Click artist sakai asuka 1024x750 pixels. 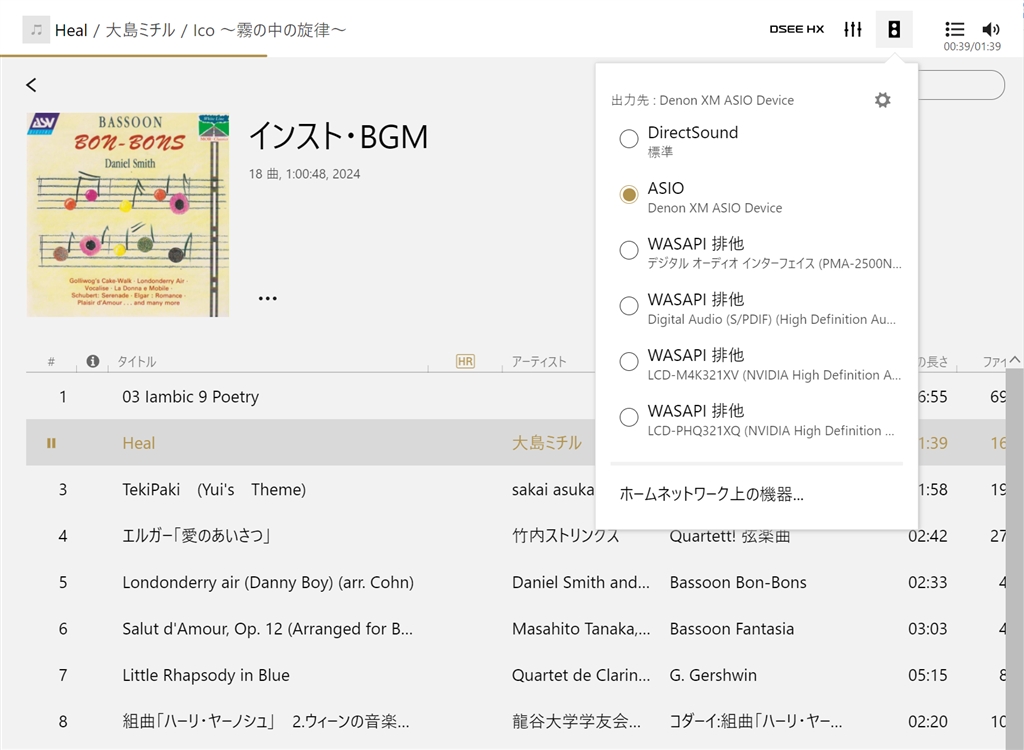(x=552, y=489)
